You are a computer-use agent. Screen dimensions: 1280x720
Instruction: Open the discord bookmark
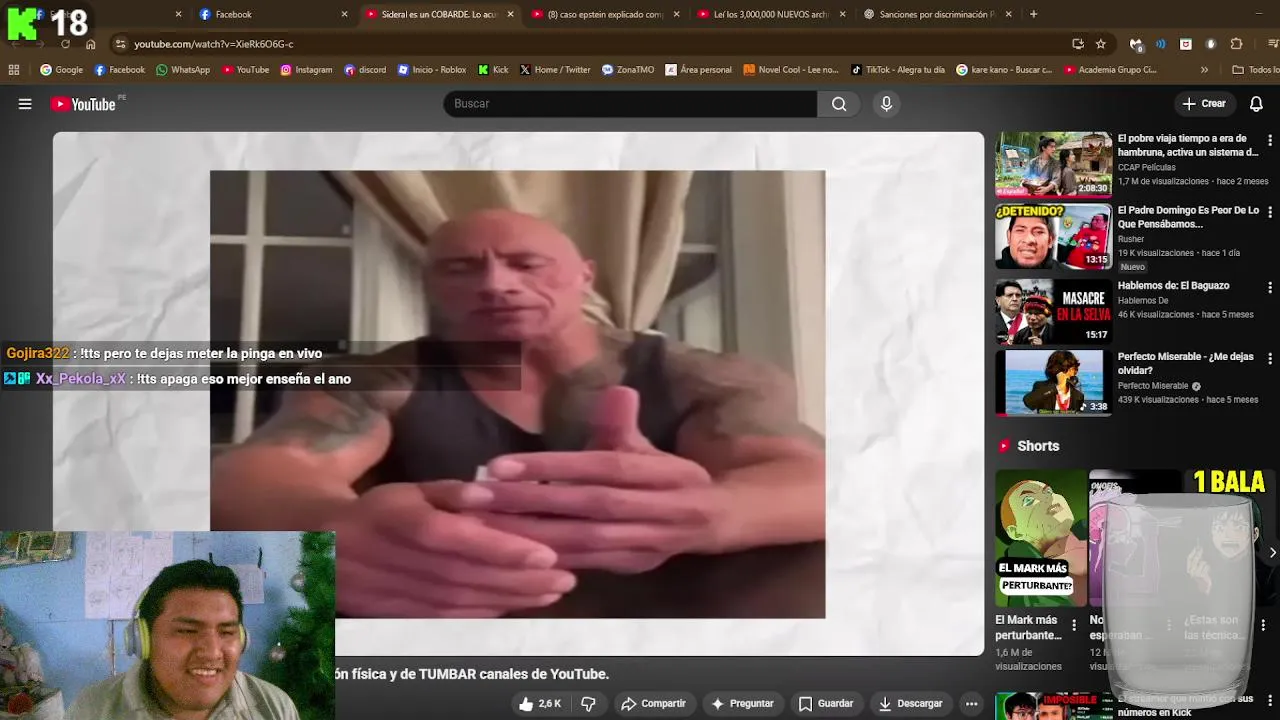365,70
